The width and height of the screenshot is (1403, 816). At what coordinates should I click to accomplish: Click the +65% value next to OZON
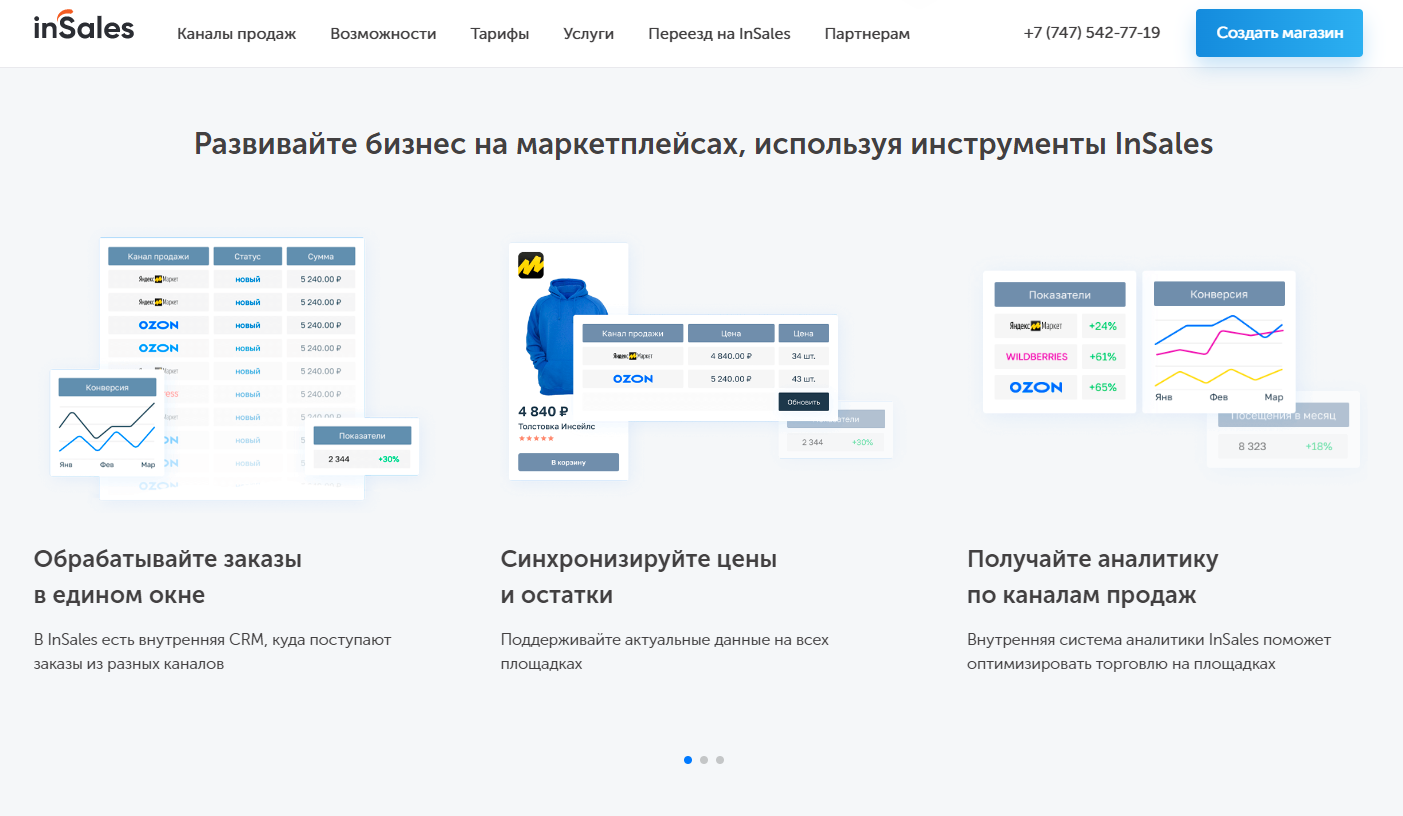pos(1103,387)
